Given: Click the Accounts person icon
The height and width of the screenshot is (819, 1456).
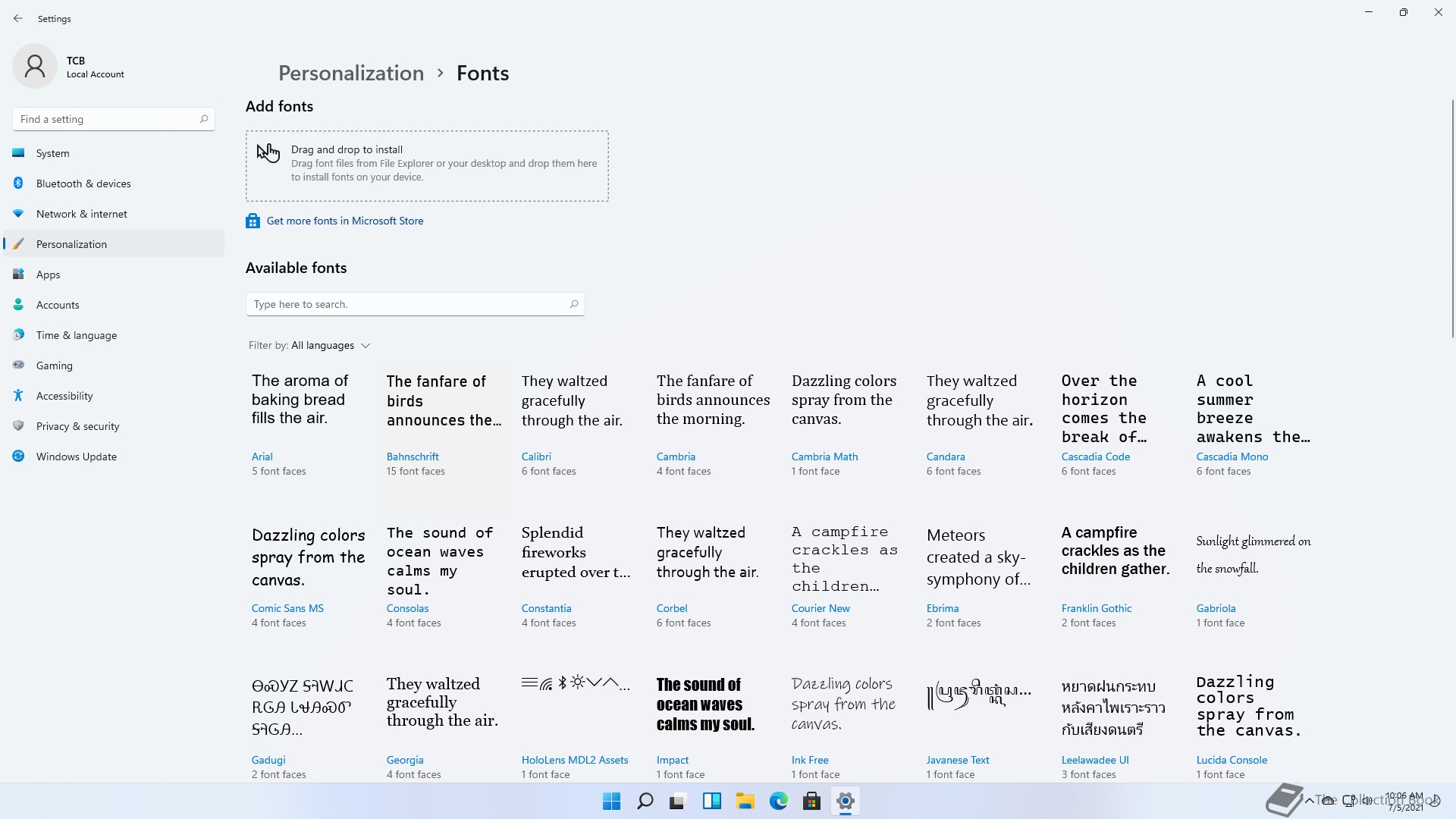Looking at the screenshot, I should [x=19, y=305].
